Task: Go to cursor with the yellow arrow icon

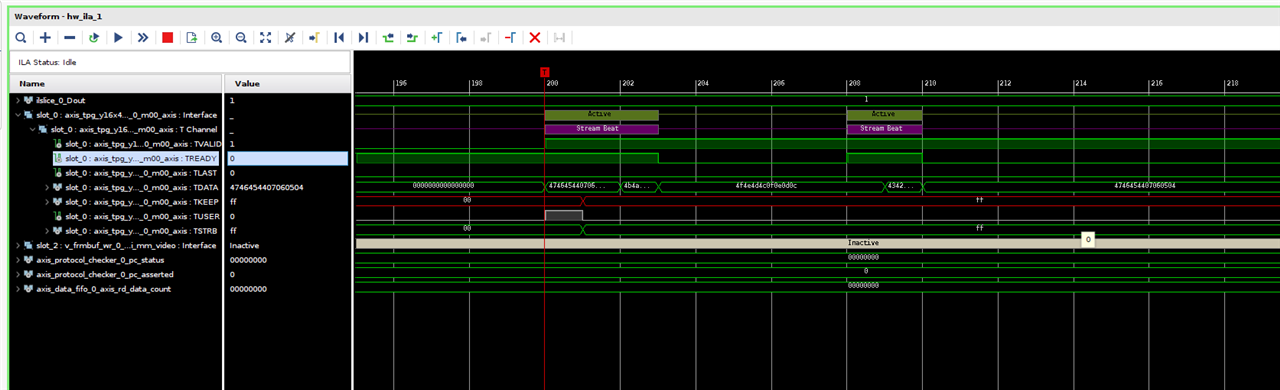Action: (314, 37)
